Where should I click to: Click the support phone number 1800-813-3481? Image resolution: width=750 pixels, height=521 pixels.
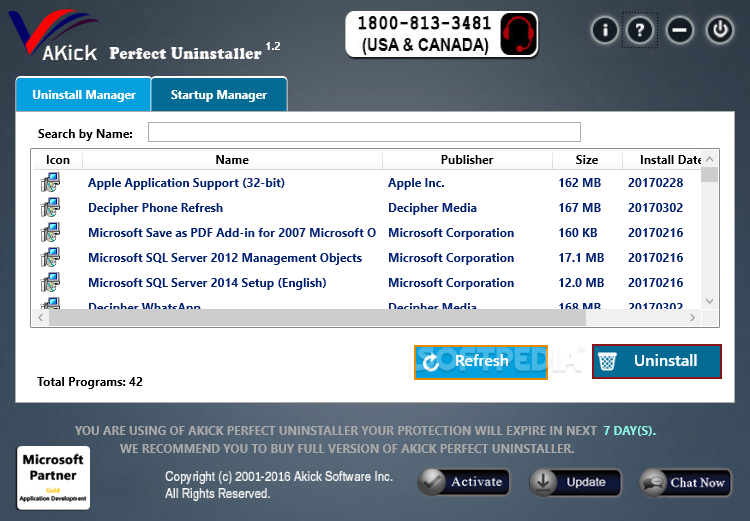coord(424,23)
